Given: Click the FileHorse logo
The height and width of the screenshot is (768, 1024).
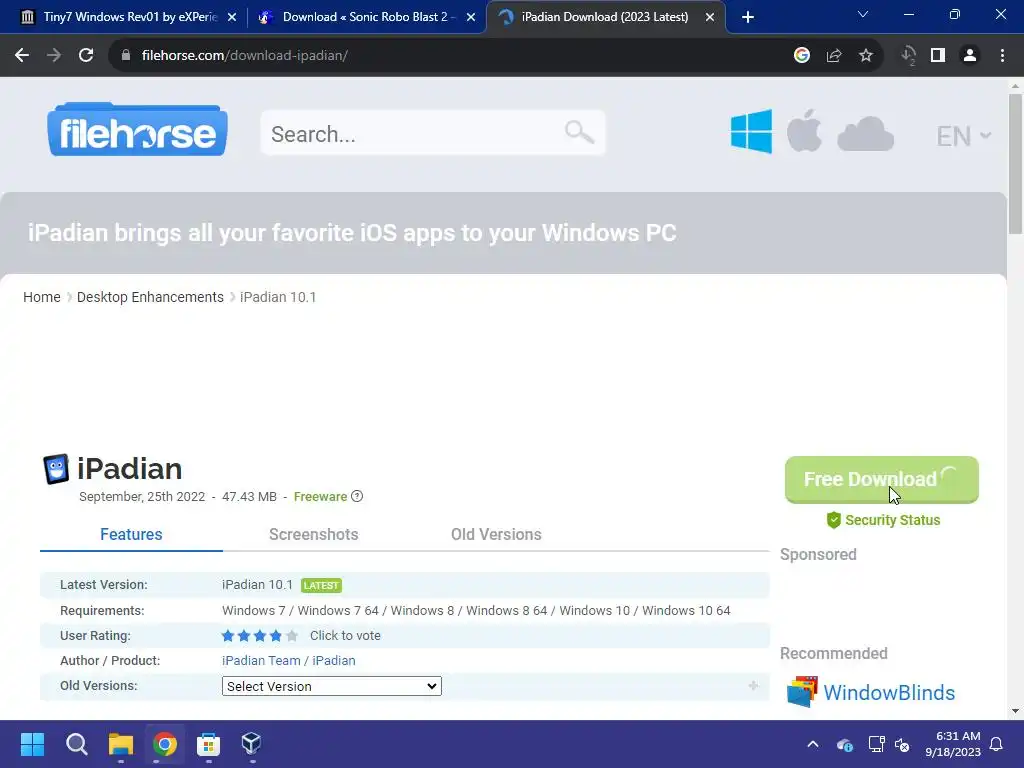Looking at the screenshot, I should [x=137, y=129].
